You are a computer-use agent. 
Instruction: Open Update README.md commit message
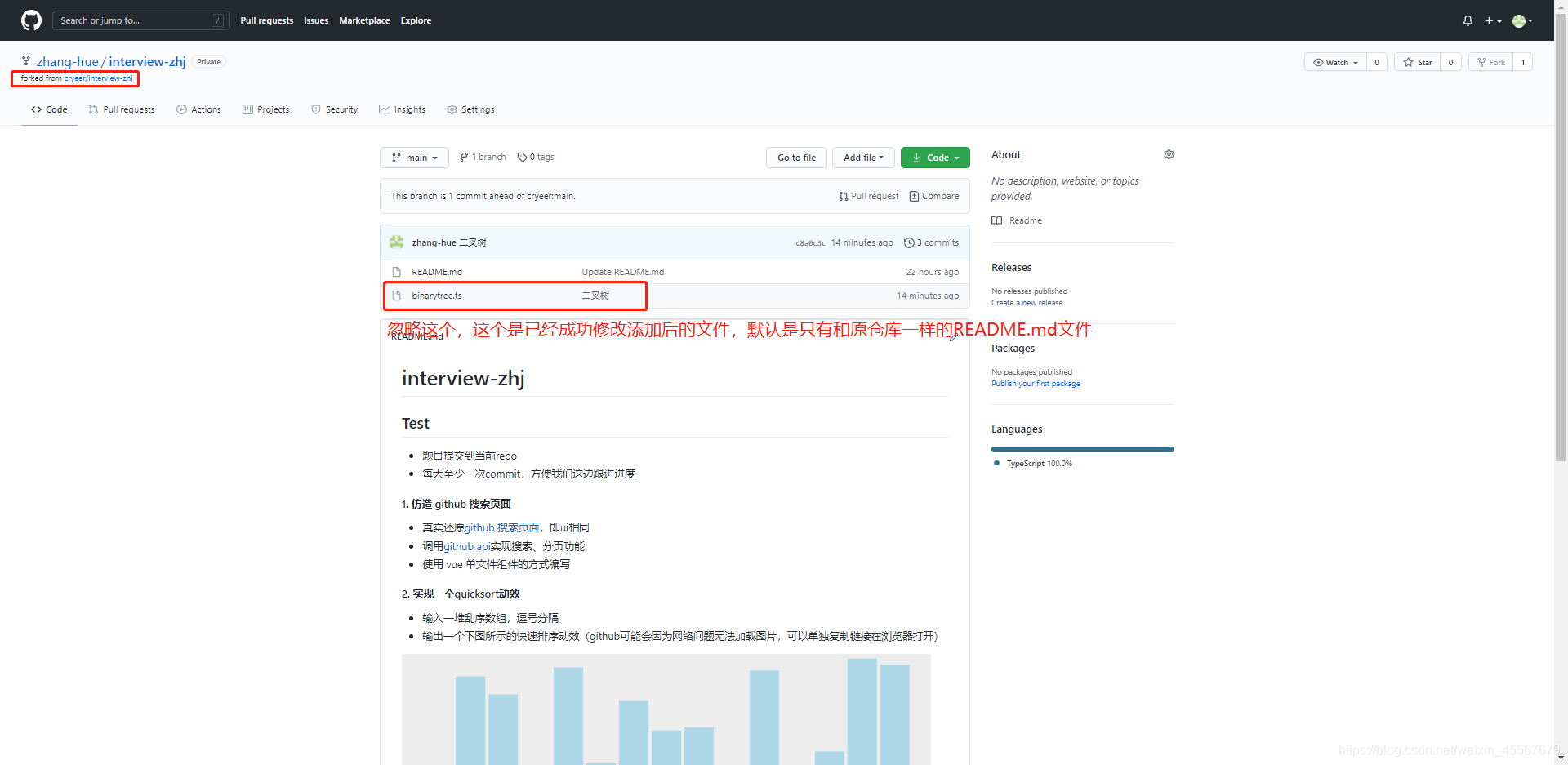coord(623,272)
